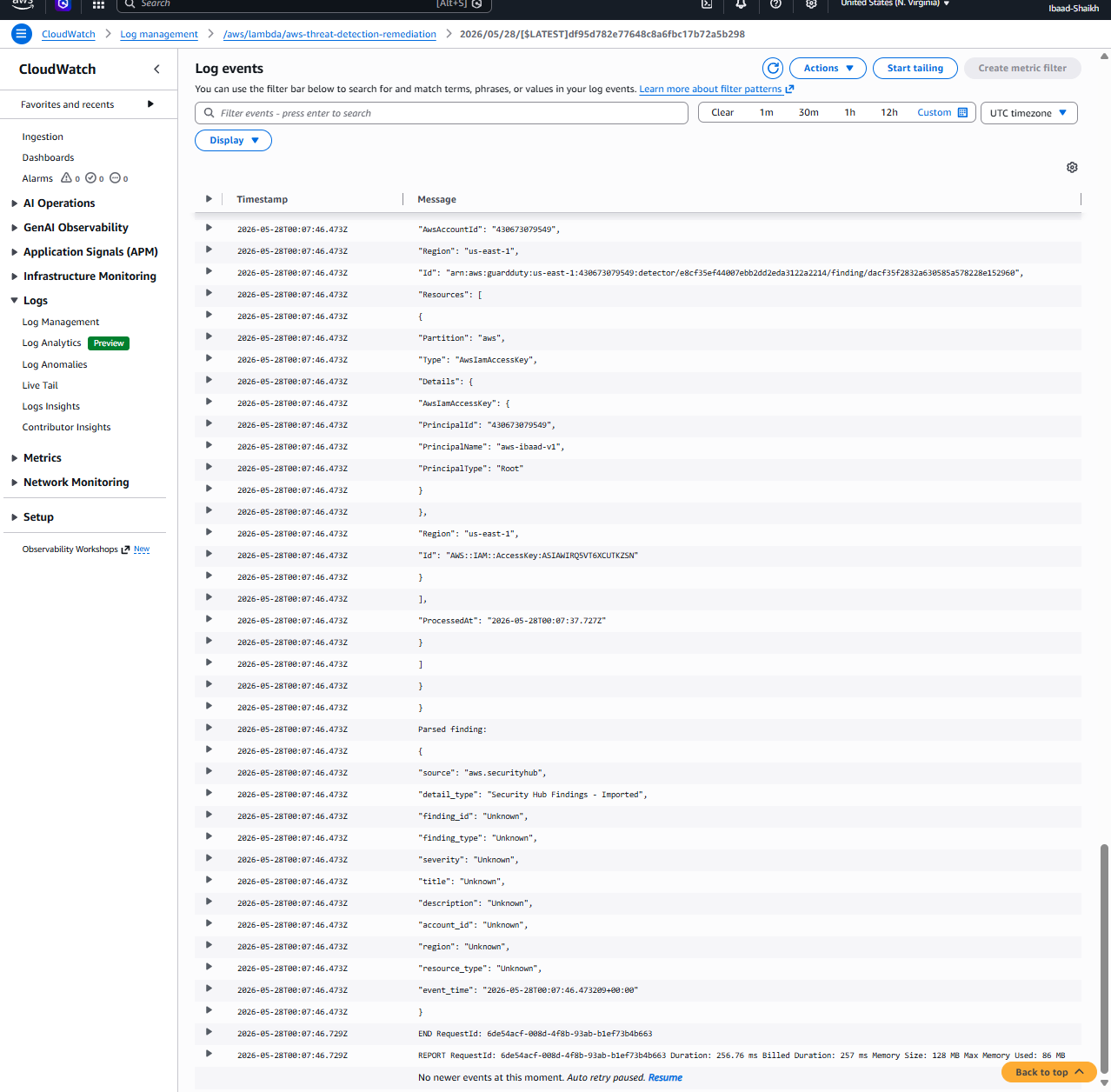
Task: Open Learn more about filter patterns link
Action: point(710,89)
